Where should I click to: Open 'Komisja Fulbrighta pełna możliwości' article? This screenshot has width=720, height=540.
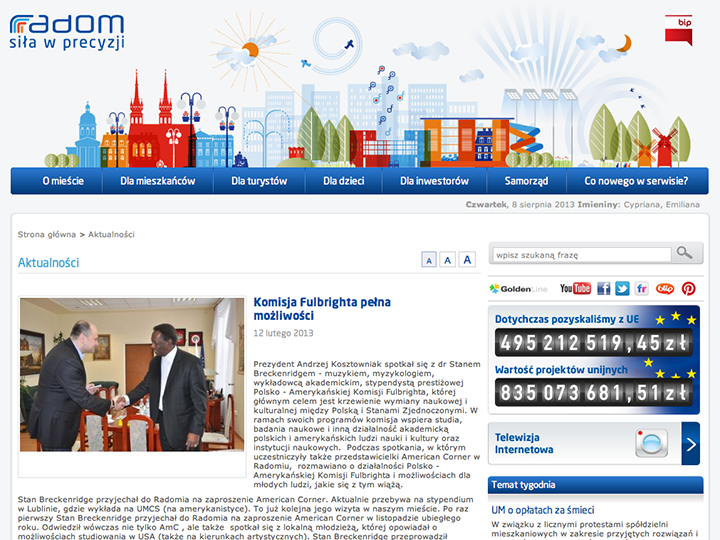coord(321,308)
